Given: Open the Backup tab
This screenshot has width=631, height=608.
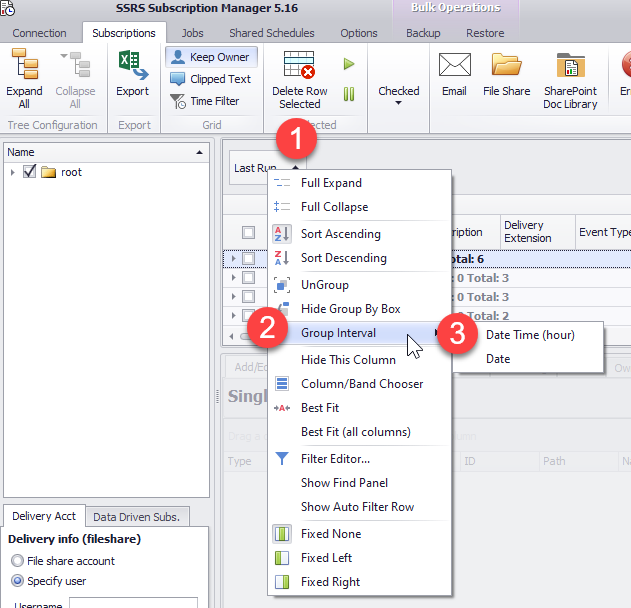Looking at the screenshot, I should [x=423, y=33].
